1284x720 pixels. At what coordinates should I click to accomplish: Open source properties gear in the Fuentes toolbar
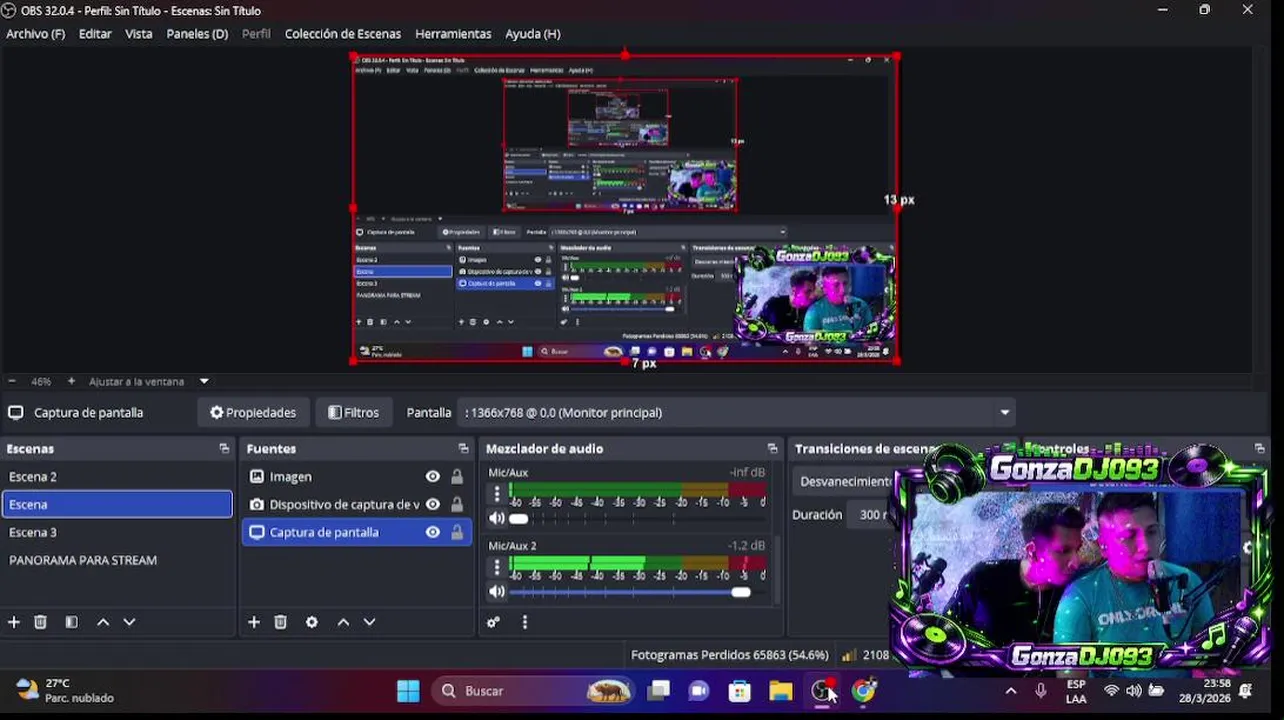tap(312, 622)
